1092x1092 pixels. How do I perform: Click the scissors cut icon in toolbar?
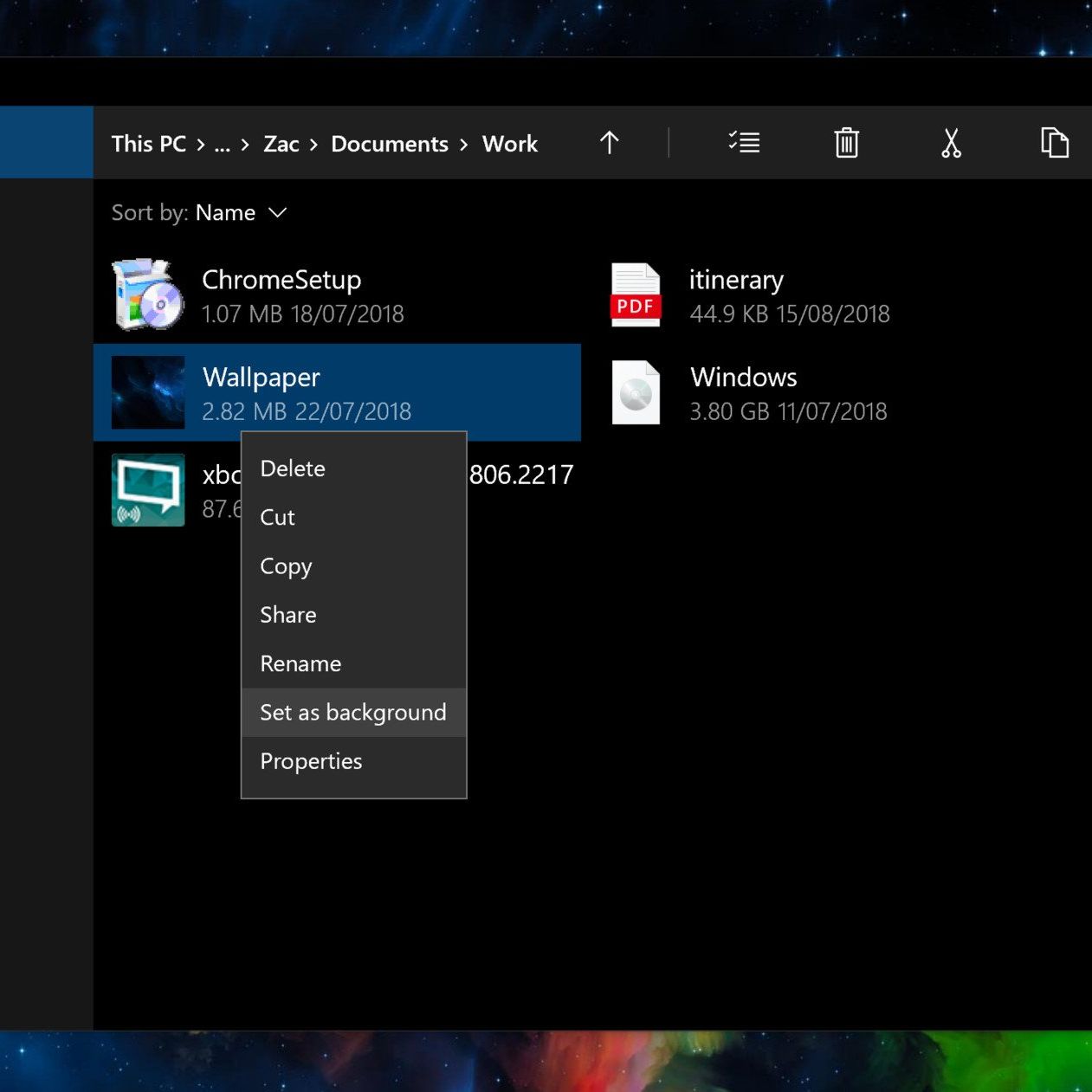click(951, 143)
